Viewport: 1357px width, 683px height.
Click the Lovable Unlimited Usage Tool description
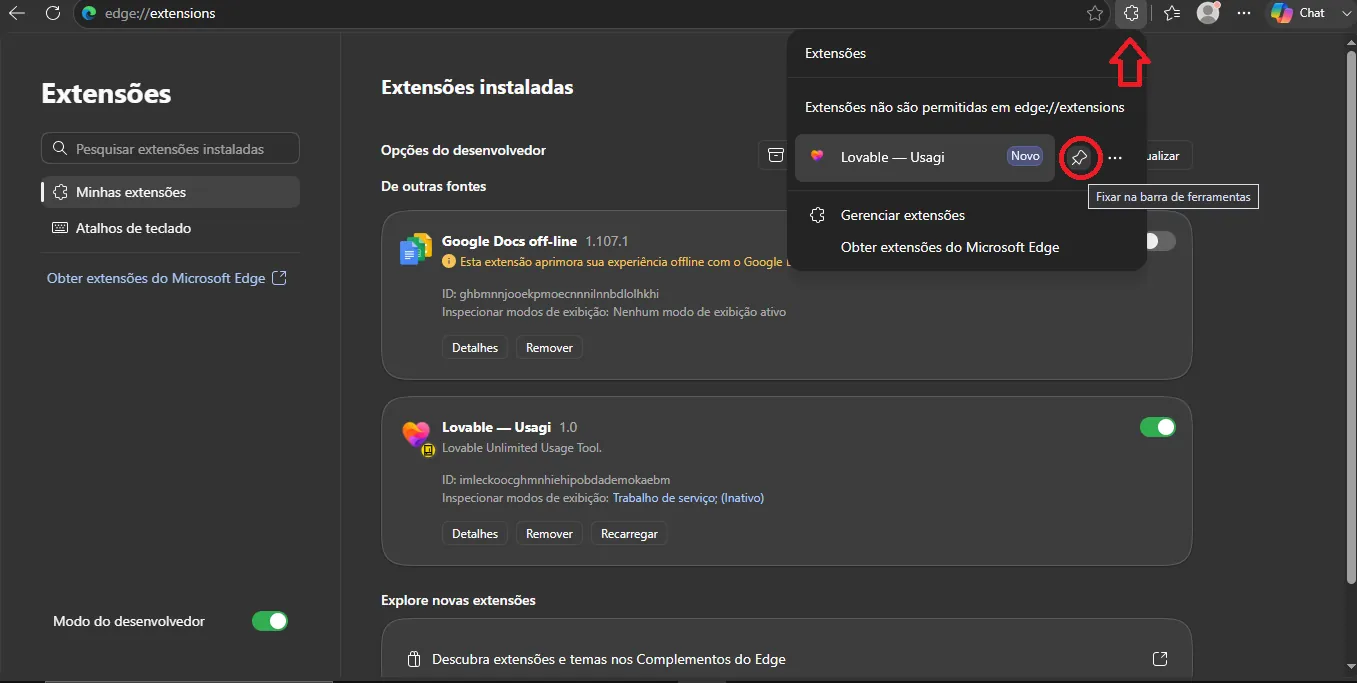point(522,448)
